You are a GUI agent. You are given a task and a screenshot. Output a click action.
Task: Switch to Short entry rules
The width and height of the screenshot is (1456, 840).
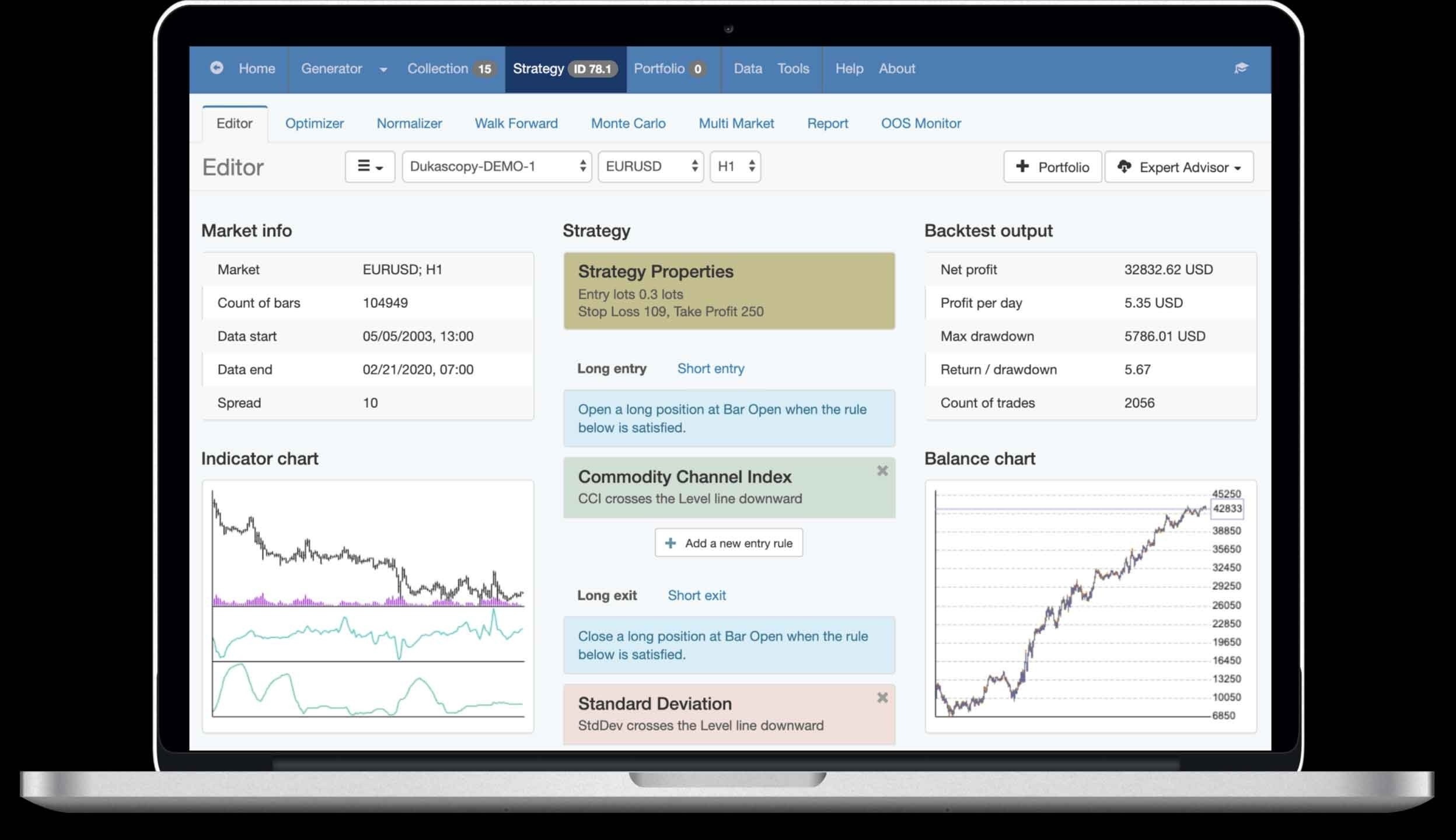(710, 369)
